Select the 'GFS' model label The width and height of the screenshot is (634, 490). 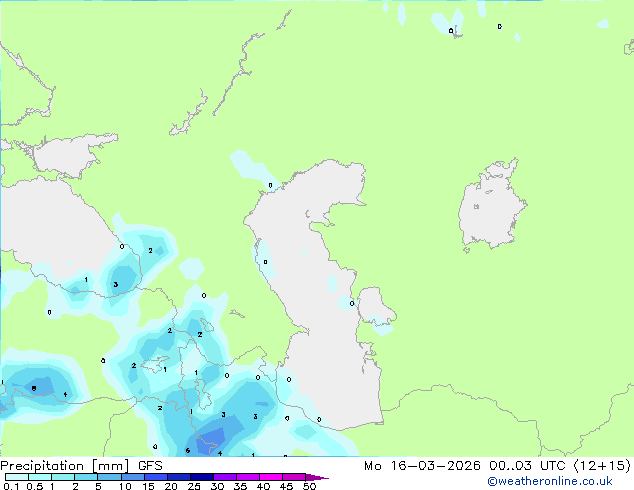pos(150,466)
